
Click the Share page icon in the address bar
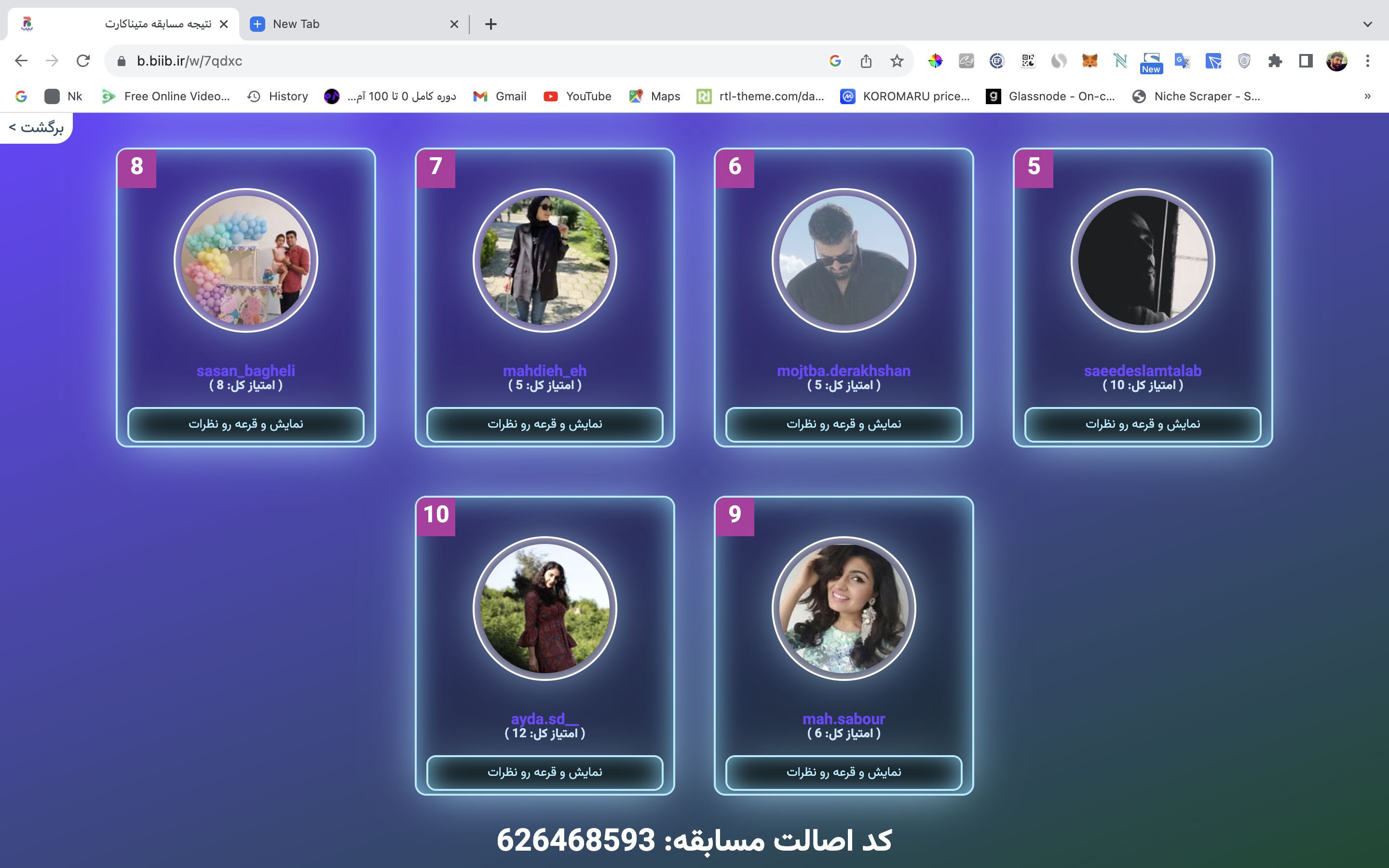[x=866, y=61]
